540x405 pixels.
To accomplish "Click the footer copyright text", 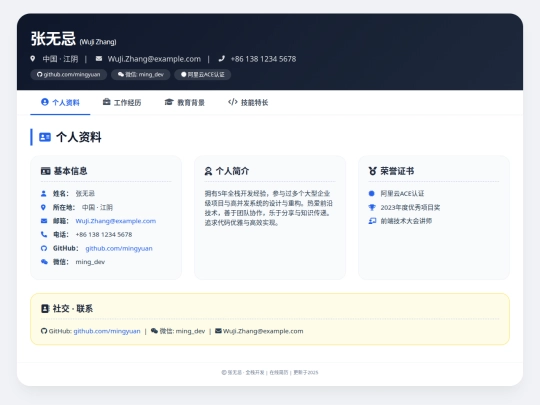I will (270, 372).
